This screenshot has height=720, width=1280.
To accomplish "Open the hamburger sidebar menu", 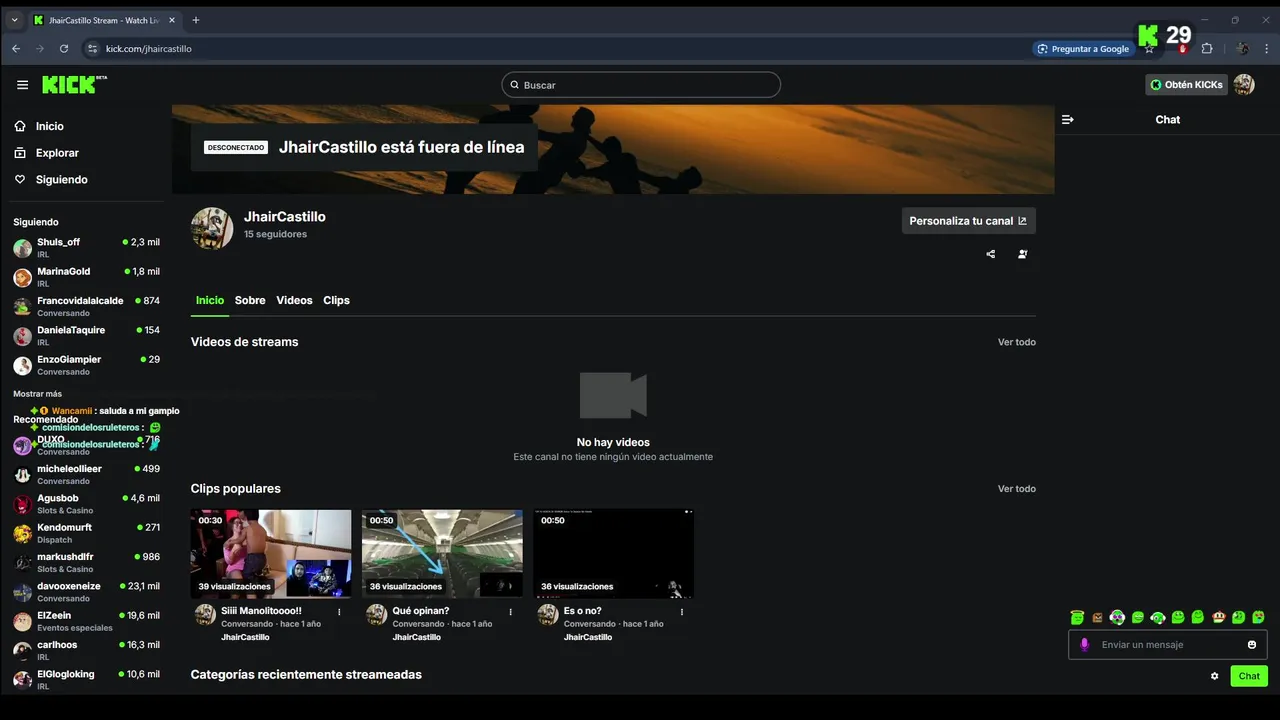I will (x=22, y=85).
